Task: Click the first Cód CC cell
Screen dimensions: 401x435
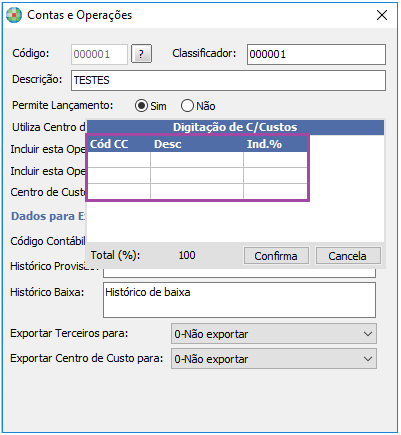Action: pyautogui.click(x=119, y=160)
